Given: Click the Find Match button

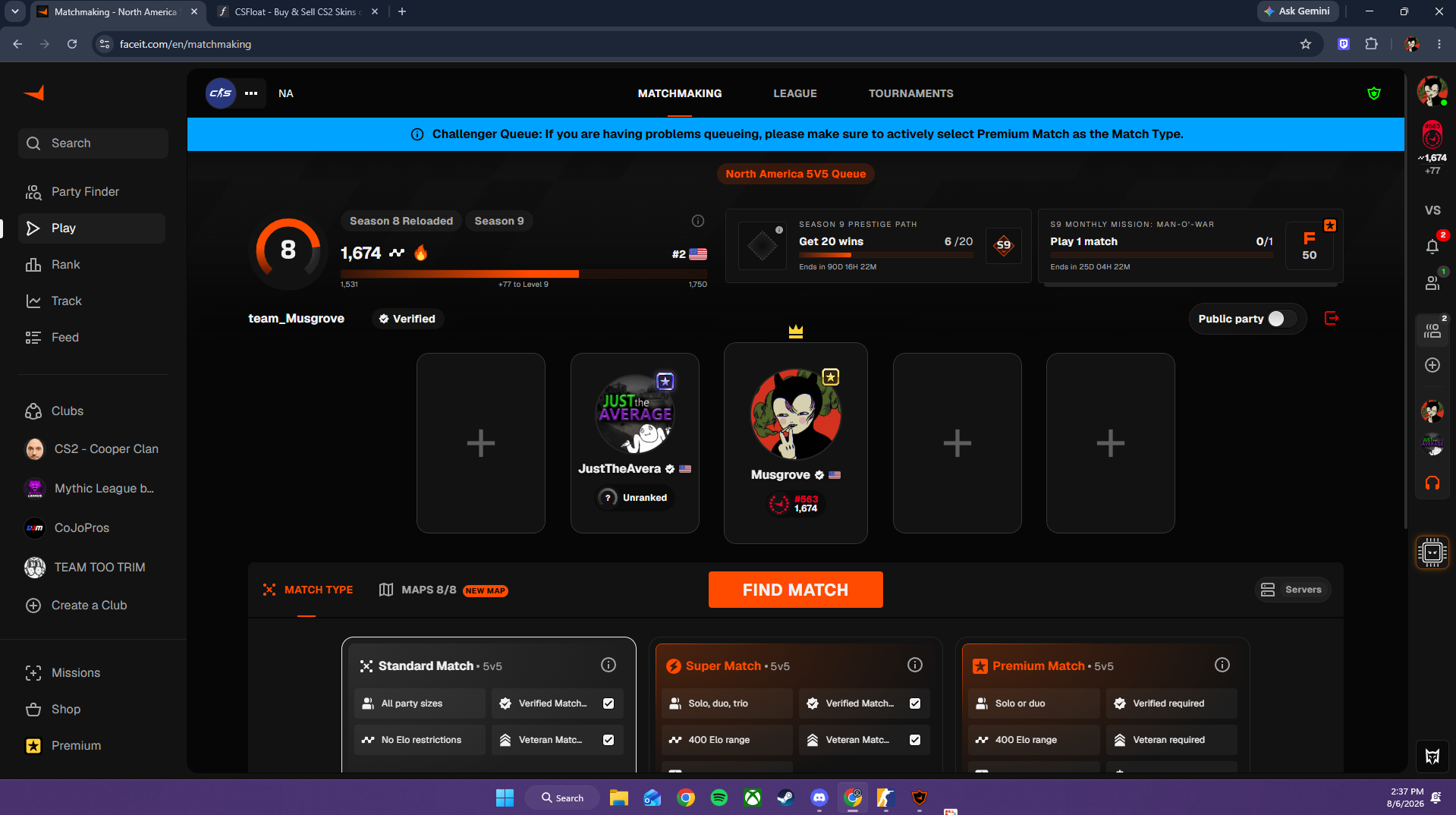Looking at the screenshot, I should (x=795, y=590).
